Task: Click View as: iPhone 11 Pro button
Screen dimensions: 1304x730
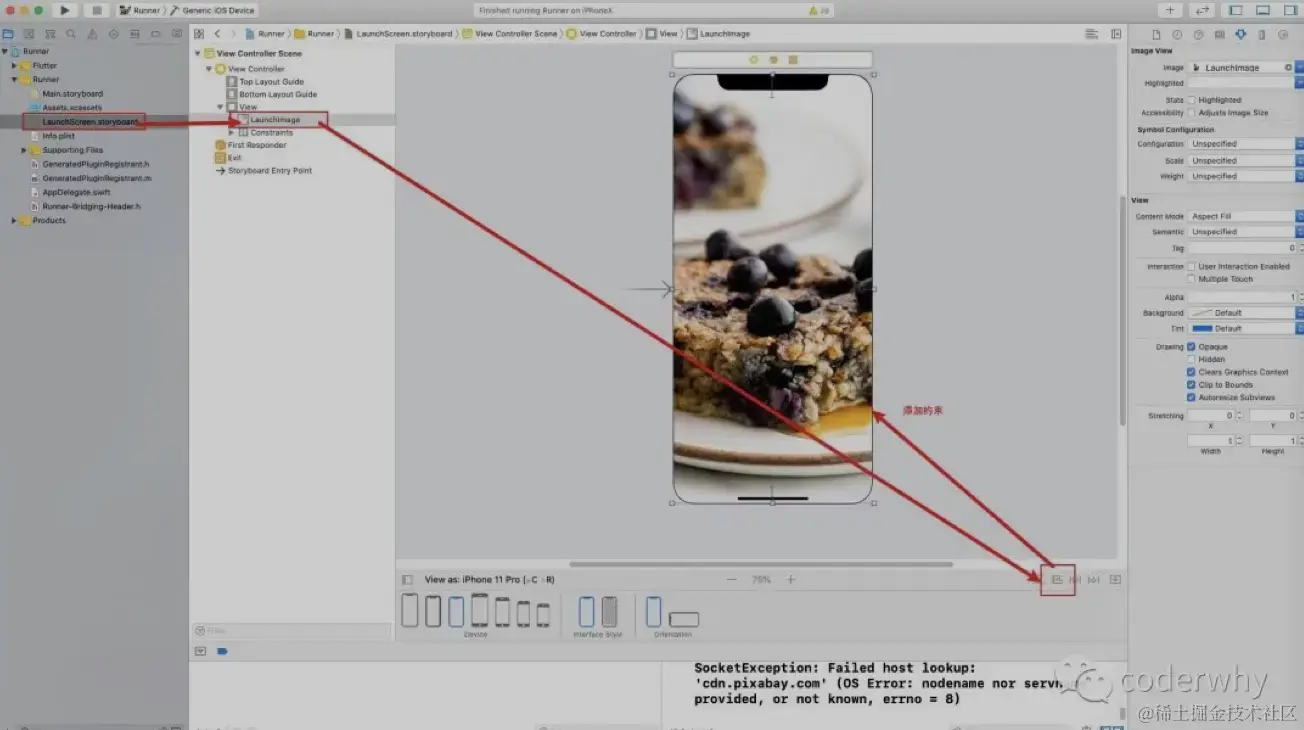Action: 490,579
